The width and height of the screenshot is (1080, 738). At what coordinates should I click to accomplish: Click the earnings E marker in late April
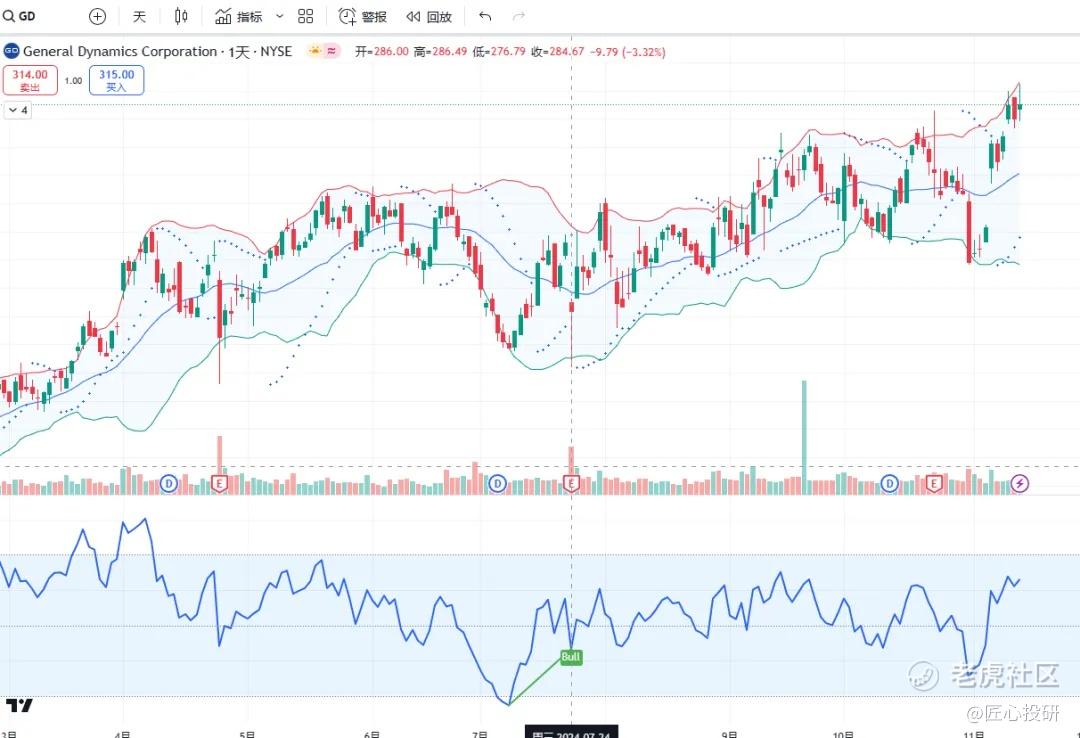pyautogui.click(x=219, y=484)
